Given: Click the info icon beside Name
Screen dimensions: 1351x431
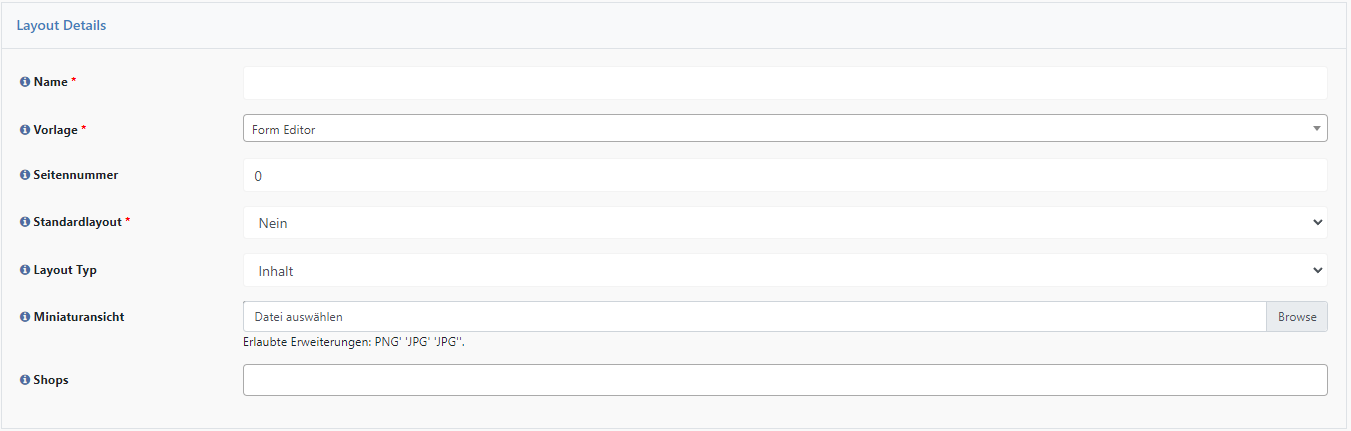Looking at the screenshot, I should click(x=25, y=82).
